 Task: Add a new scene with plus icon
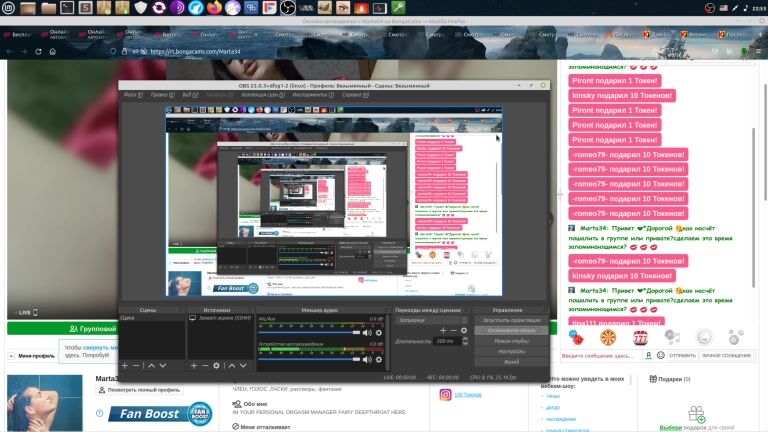tap(125, 366)
